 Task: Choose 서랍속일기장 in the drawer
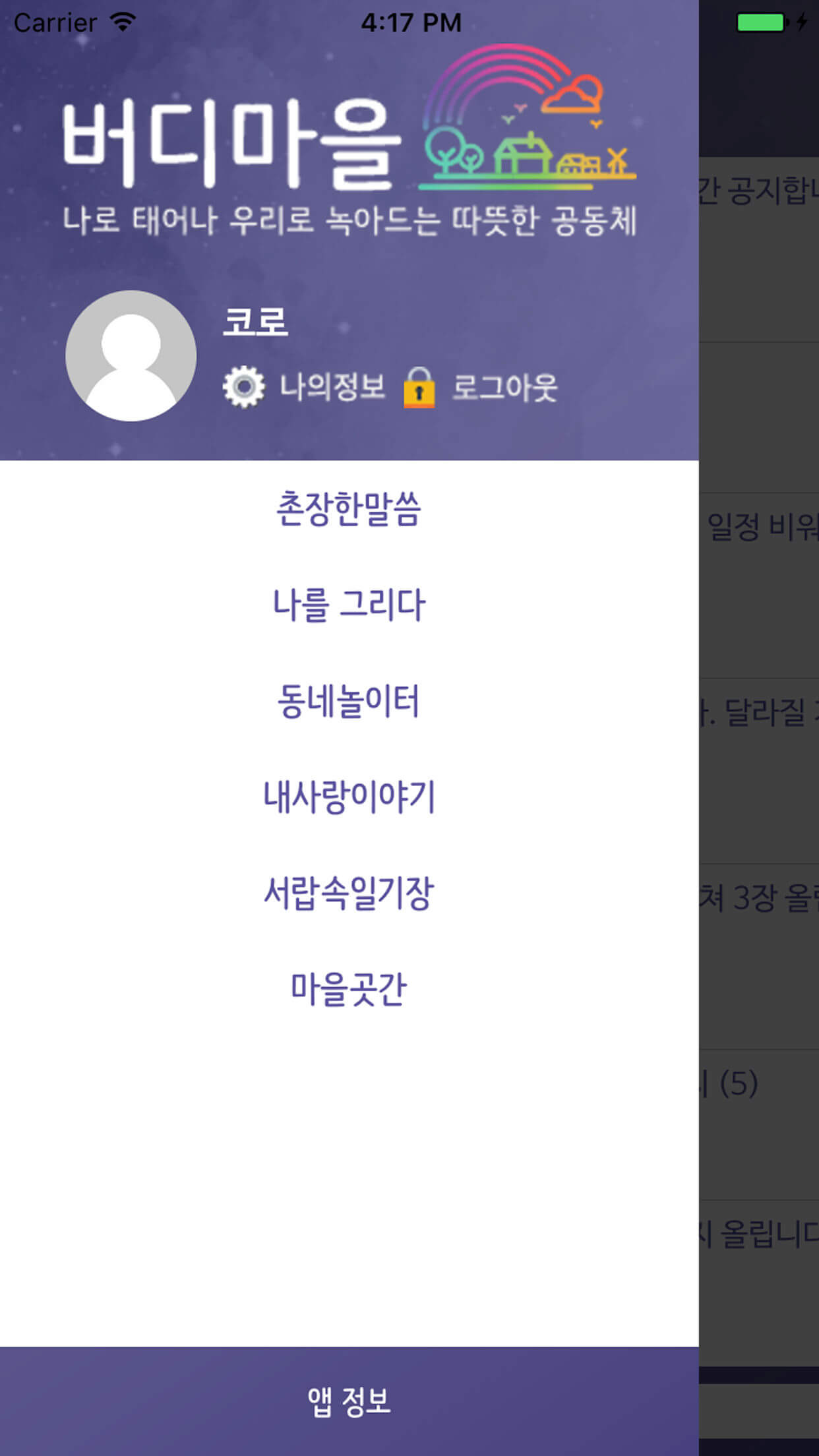coord(349,892)
